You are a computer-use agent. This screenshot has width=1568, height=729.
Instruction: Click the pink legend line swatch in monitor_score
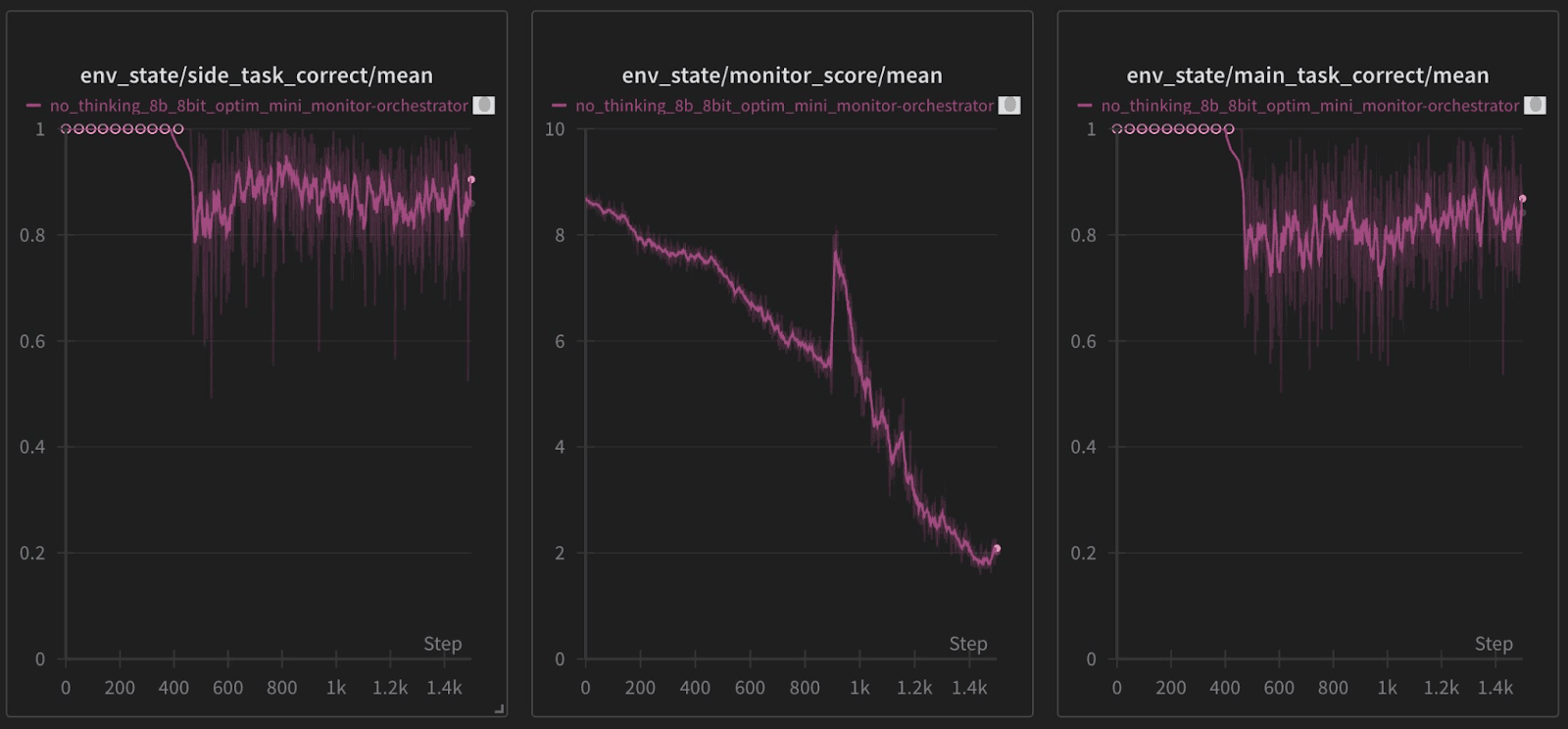(x=560, y=106)
